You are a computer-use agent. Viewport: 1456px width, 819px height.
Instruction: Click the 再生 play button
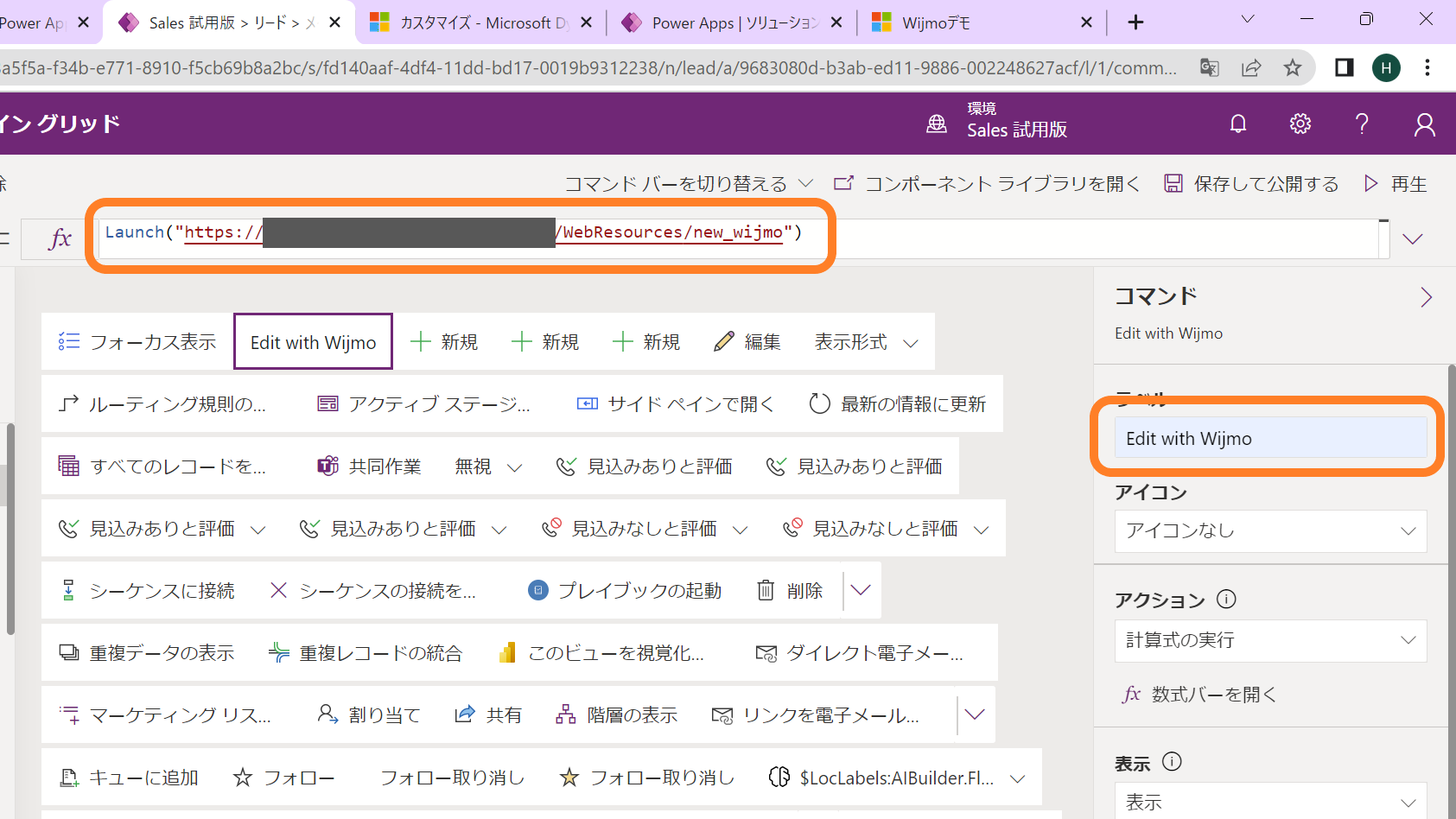1396,184
